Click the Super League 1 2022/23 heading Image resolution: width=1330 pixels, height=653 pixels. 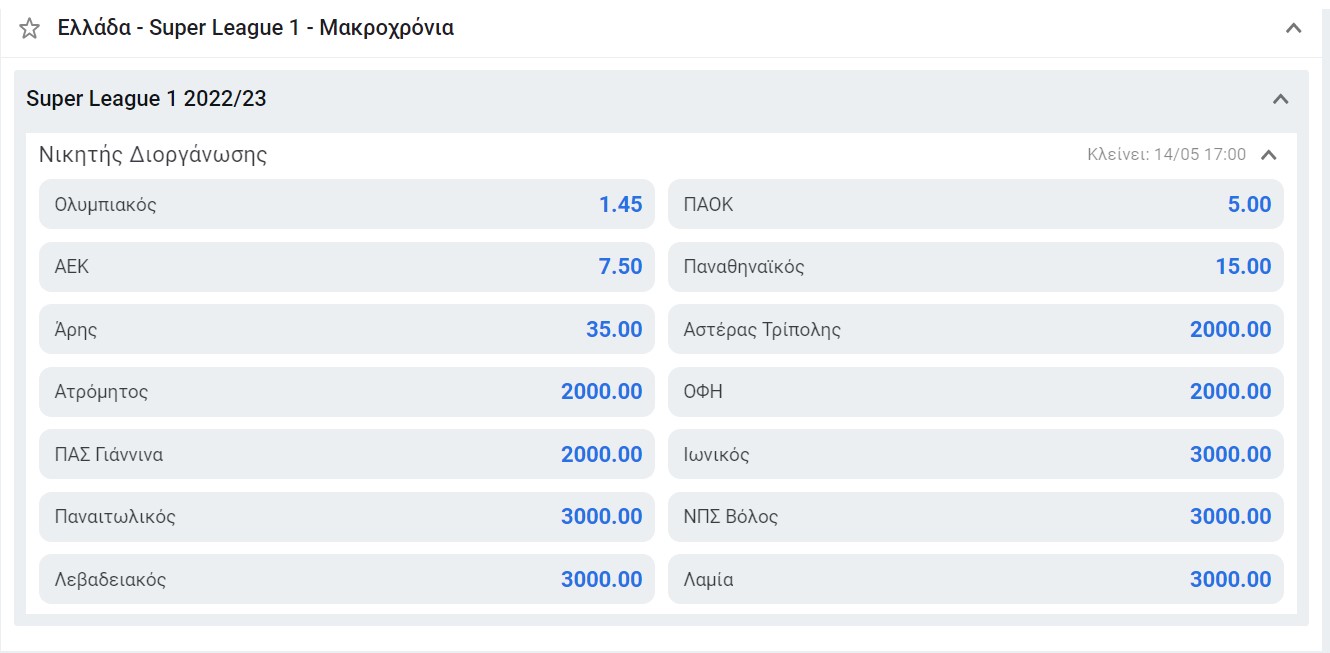[x=146, y=99]
